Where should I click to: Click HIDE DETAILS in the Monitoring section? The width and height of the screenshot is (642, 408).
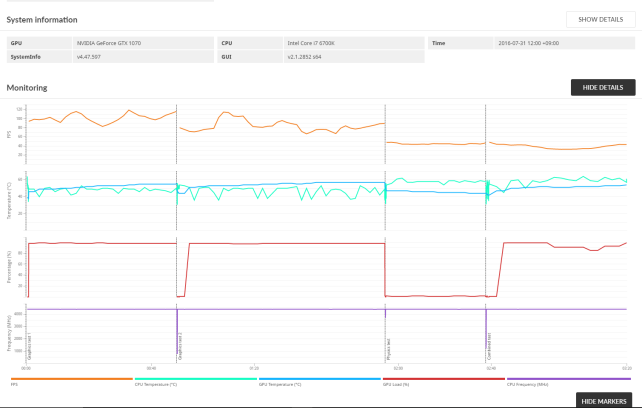(x=603, y=87)
